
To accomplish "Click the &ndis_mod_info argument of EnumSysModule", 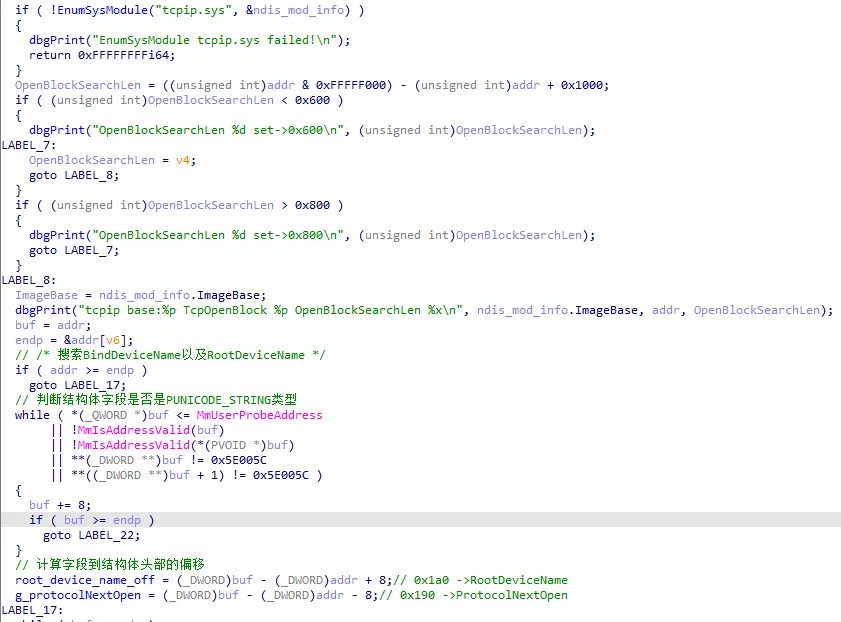I will point(294,10).
